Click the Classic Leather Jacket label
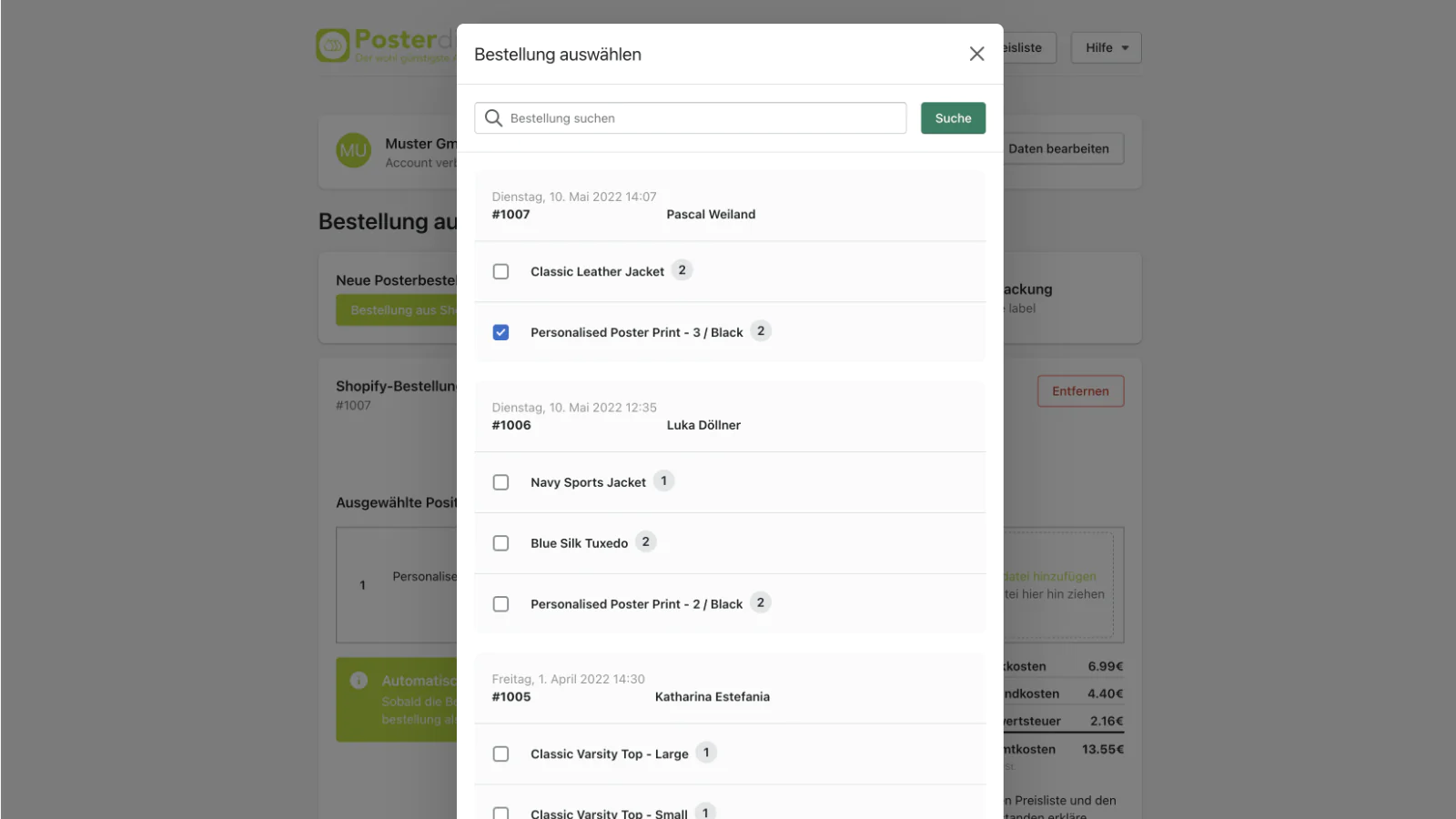 coord(598,271)
